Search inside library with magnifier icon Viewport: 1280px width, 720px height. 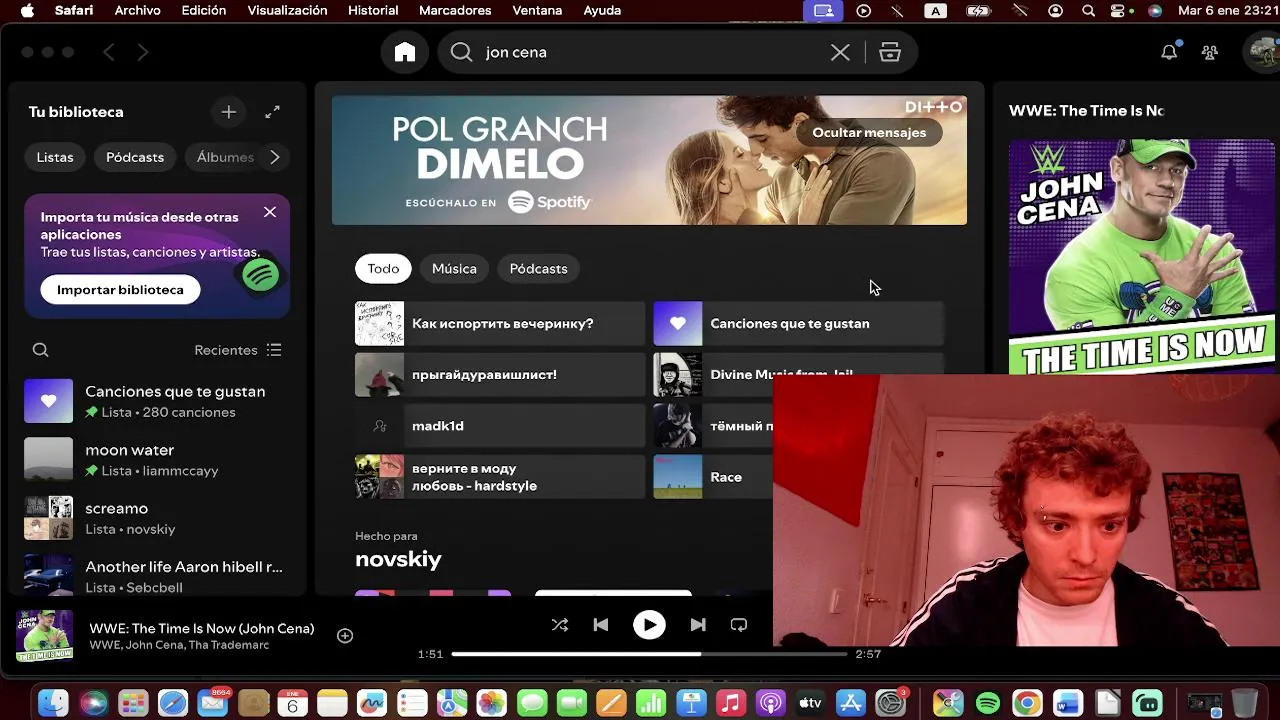[40, 350]
